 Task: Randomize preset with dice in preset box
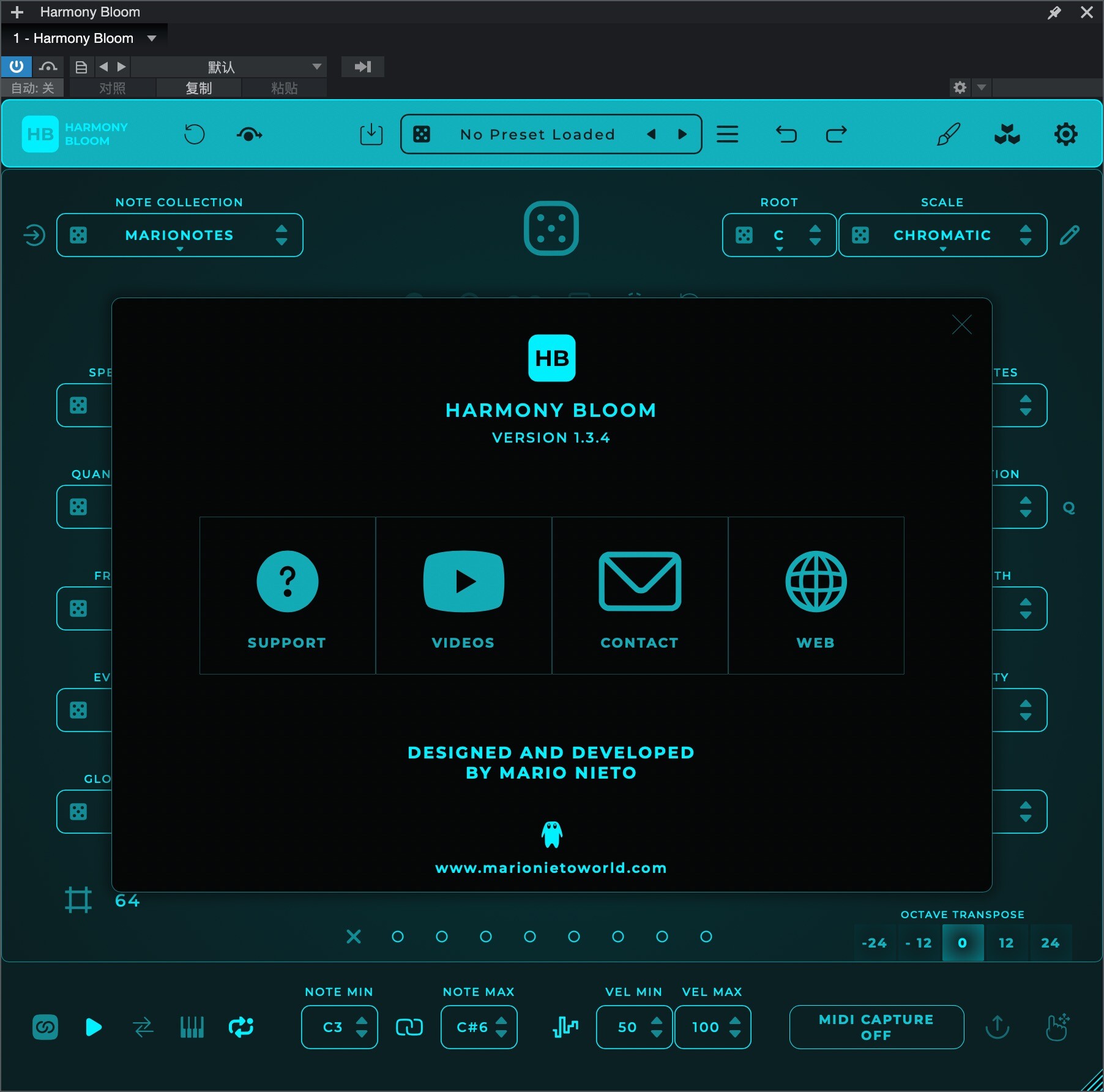point(421,134)
